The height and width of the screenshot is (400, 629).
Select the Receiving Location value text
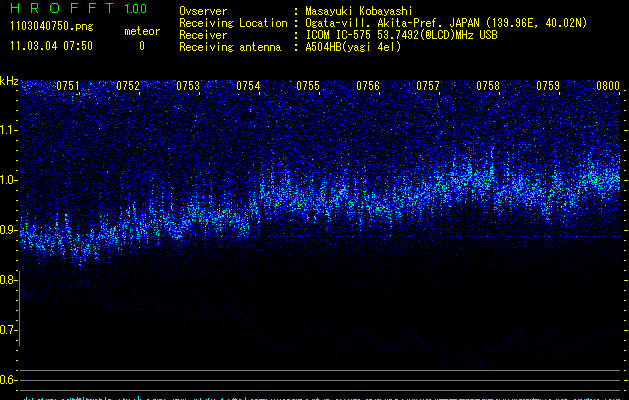coord(446,23)
